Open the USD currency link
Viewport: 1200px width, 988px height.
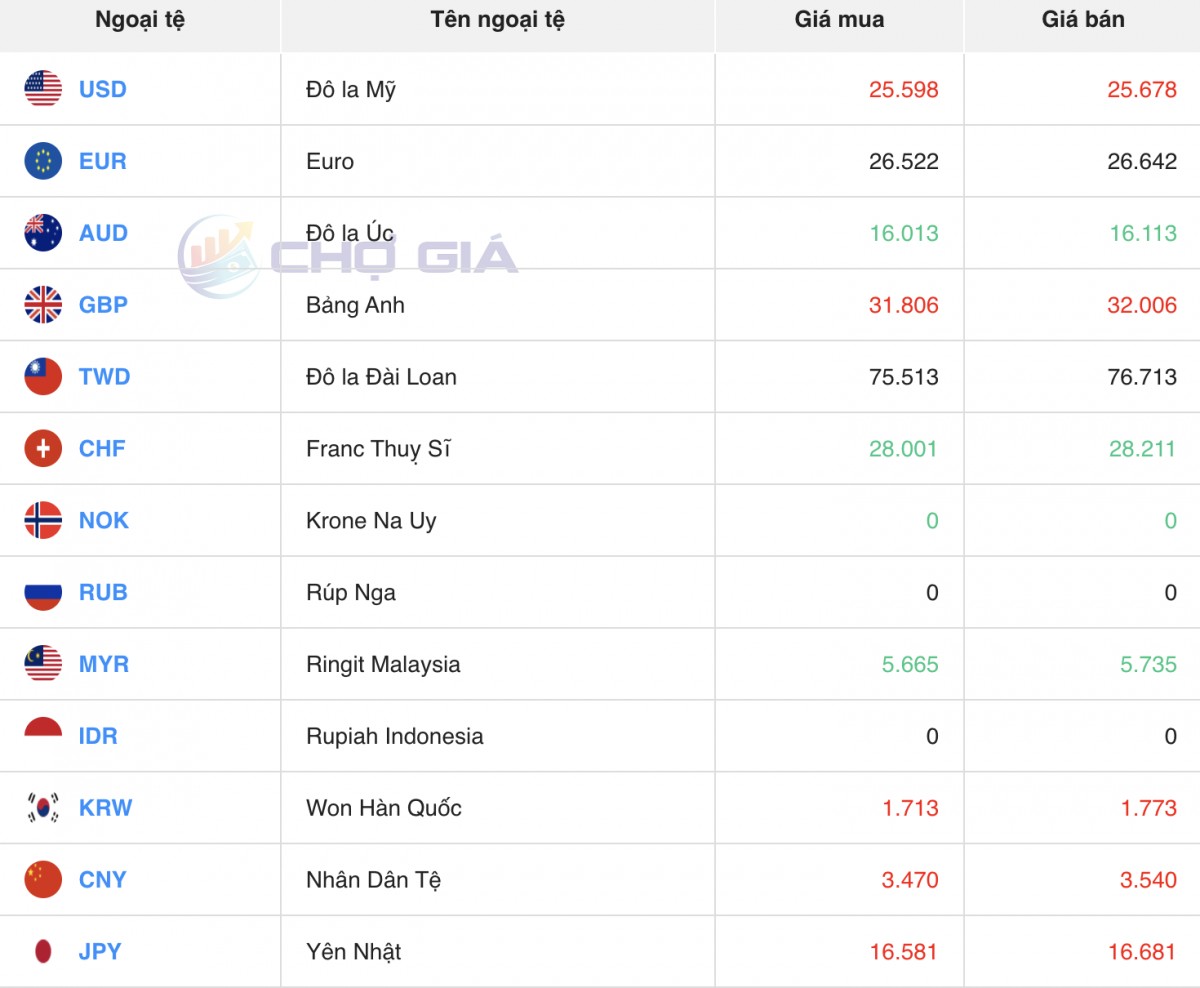pos(103,89)
